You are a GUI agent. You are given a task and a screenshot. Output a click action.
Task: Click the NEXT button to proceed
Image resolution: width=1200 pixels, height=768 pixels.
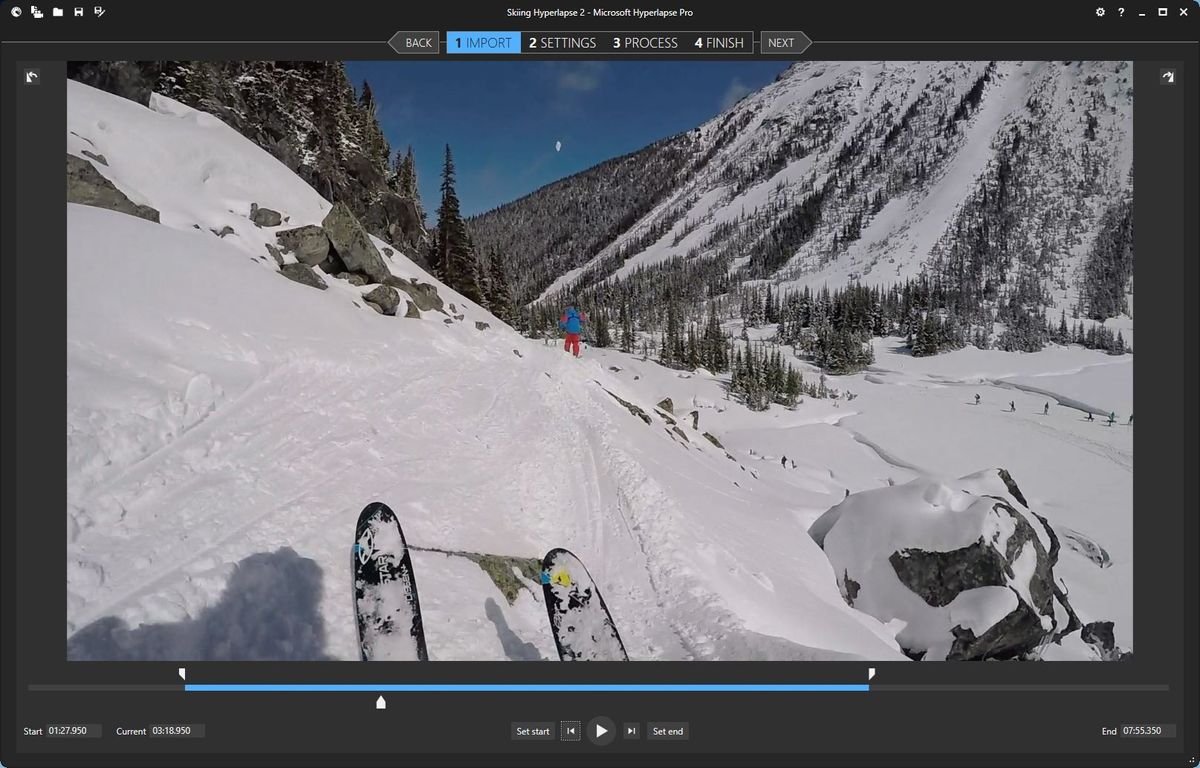[x=781, y=42]
